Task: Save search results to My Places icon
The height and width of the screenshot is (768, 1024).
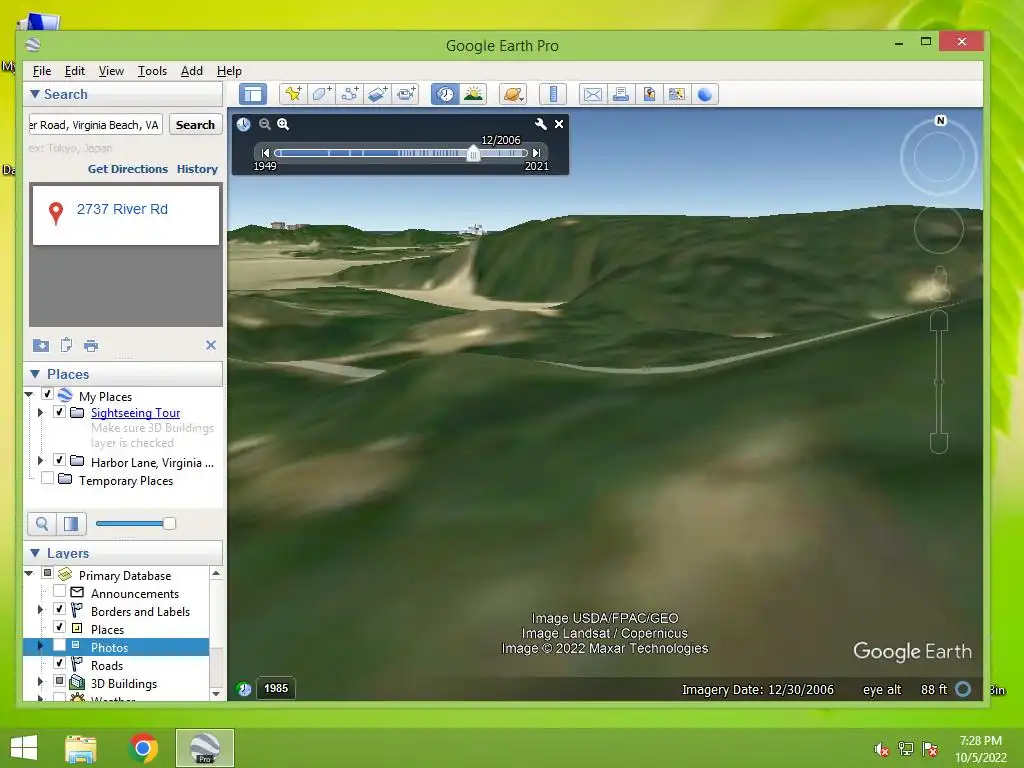Action: 40,345
